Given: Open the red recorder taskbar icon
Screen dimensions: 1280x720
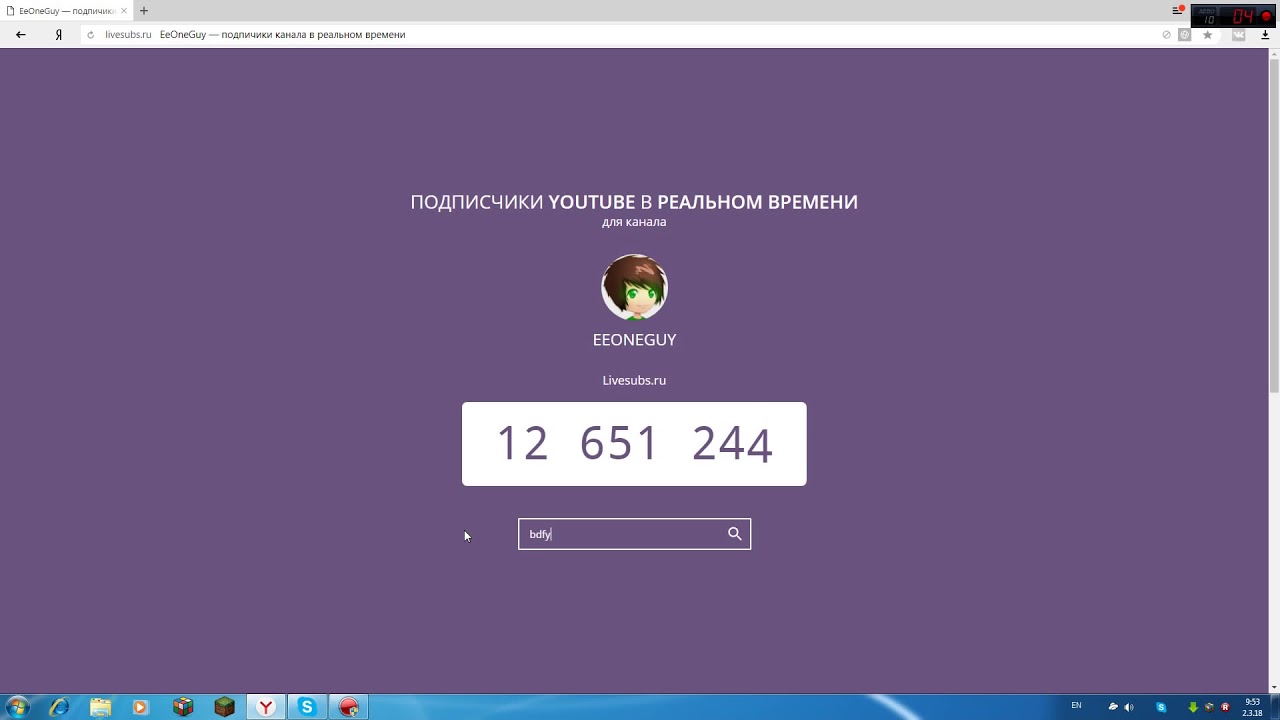Looking at the screenshot, I should [349, 707].
